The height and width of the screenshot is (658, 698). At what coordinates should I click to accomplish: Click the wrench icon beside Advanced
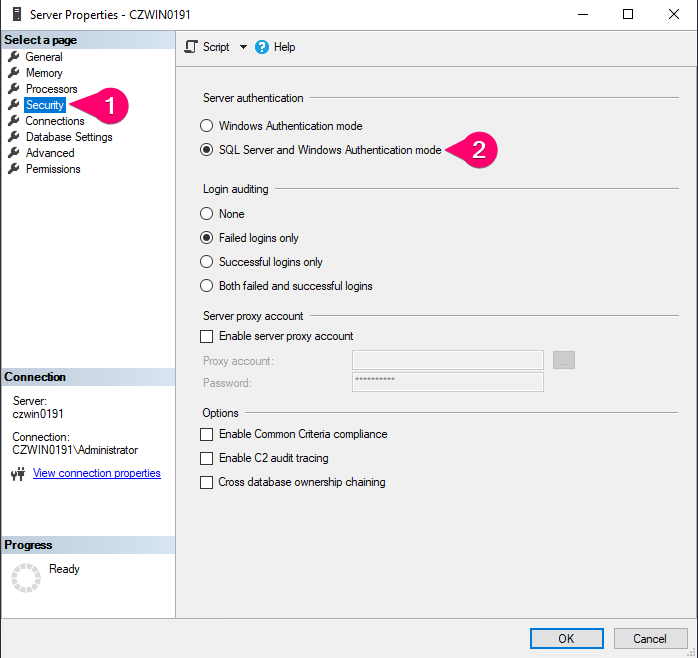[14, 153]
